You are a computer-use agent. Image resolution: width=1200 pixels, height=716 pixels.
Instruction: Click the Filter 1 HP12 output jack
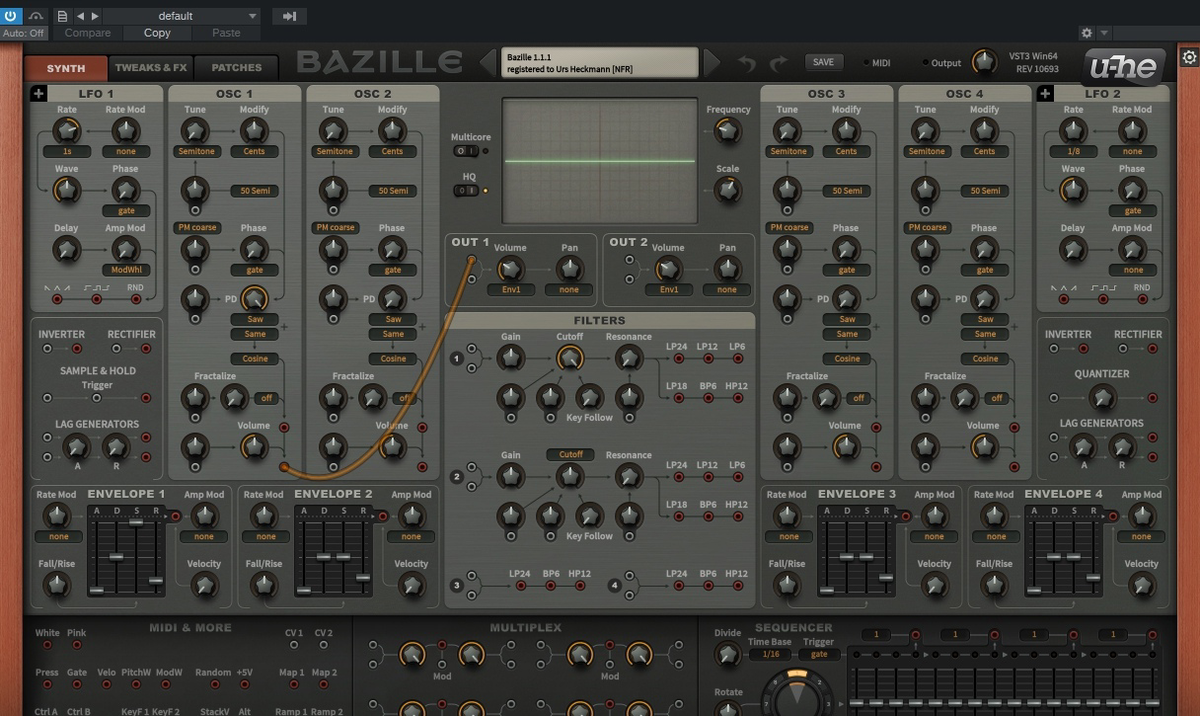[737, 398]
